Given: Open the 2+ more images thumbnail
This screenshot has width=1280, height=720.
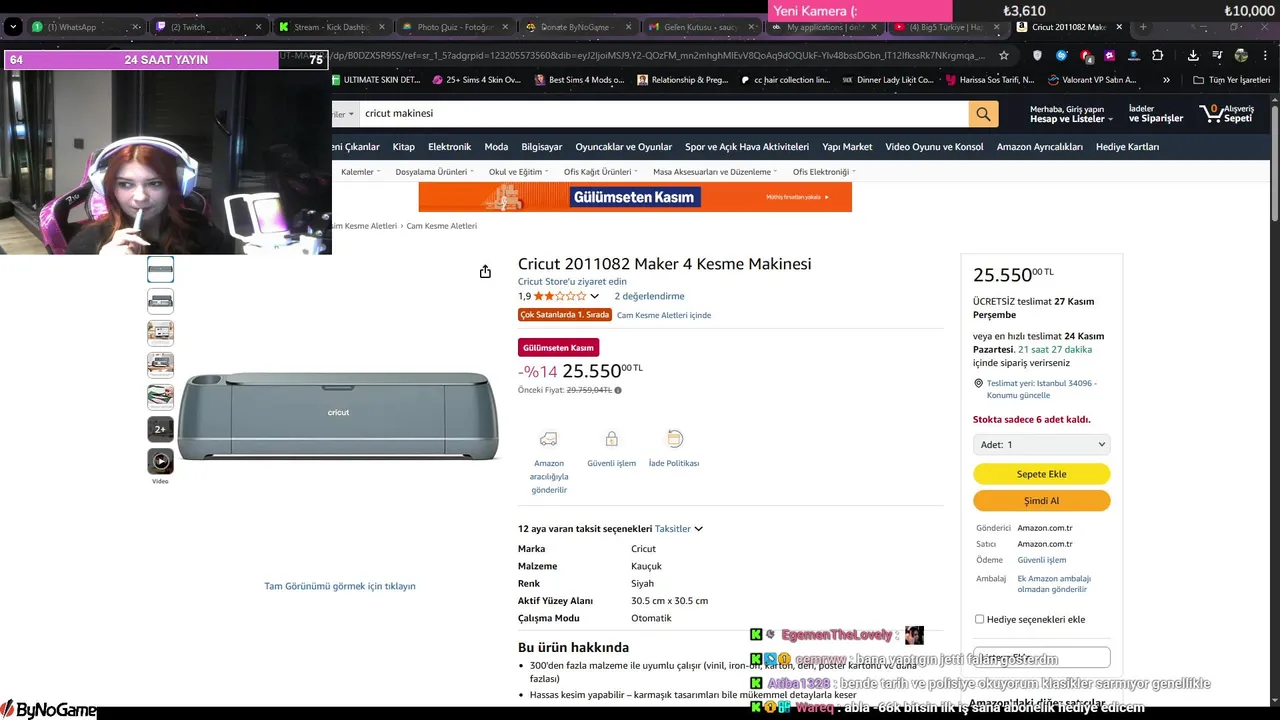Looking at the screenshot, I should 160,429.
